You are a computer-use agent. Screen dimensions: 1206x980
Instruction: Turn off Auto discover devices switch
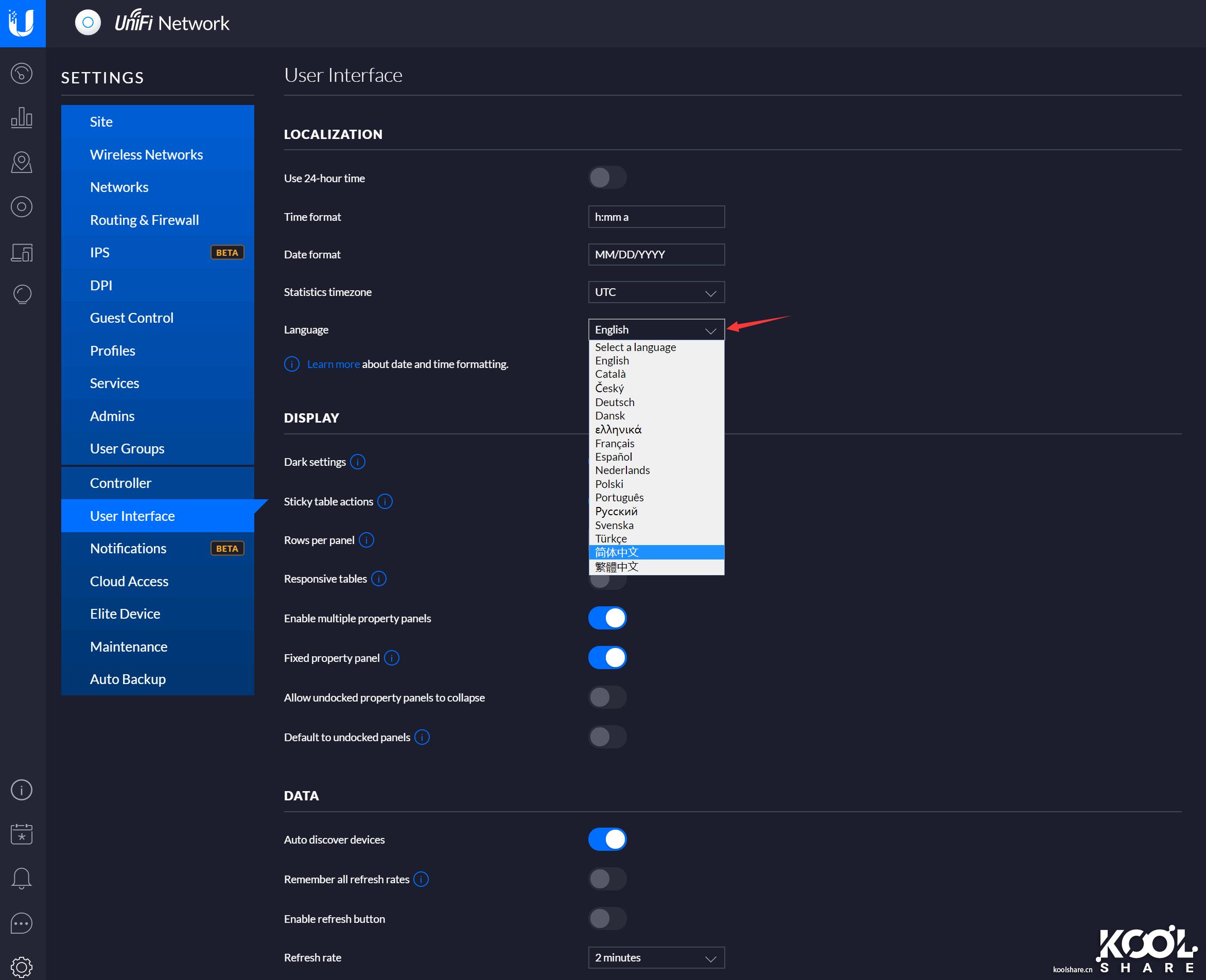pyautogui.click(x=607, y=839)
